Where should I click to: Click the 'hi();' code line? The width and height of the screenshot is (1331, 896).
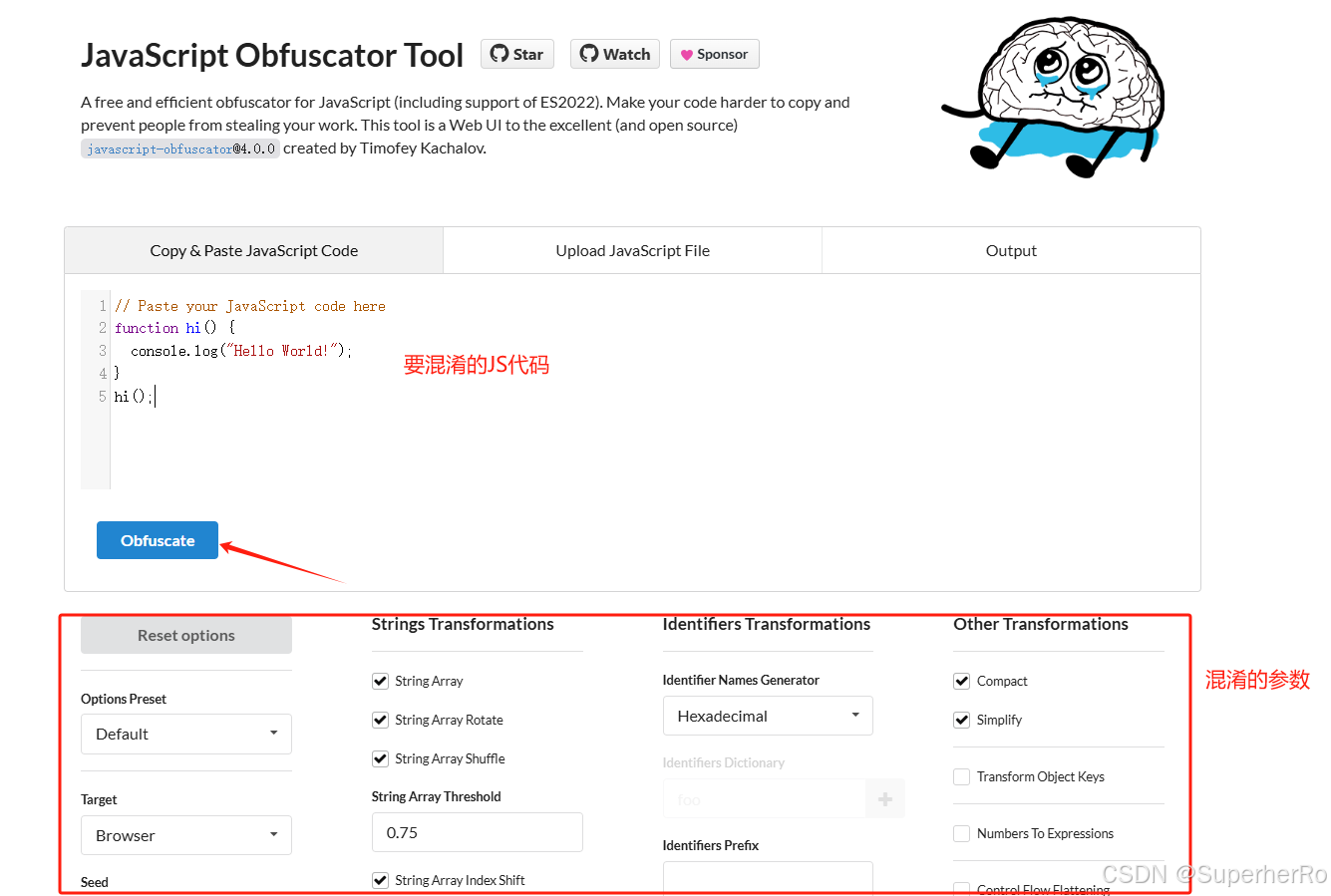coord(134,397)
